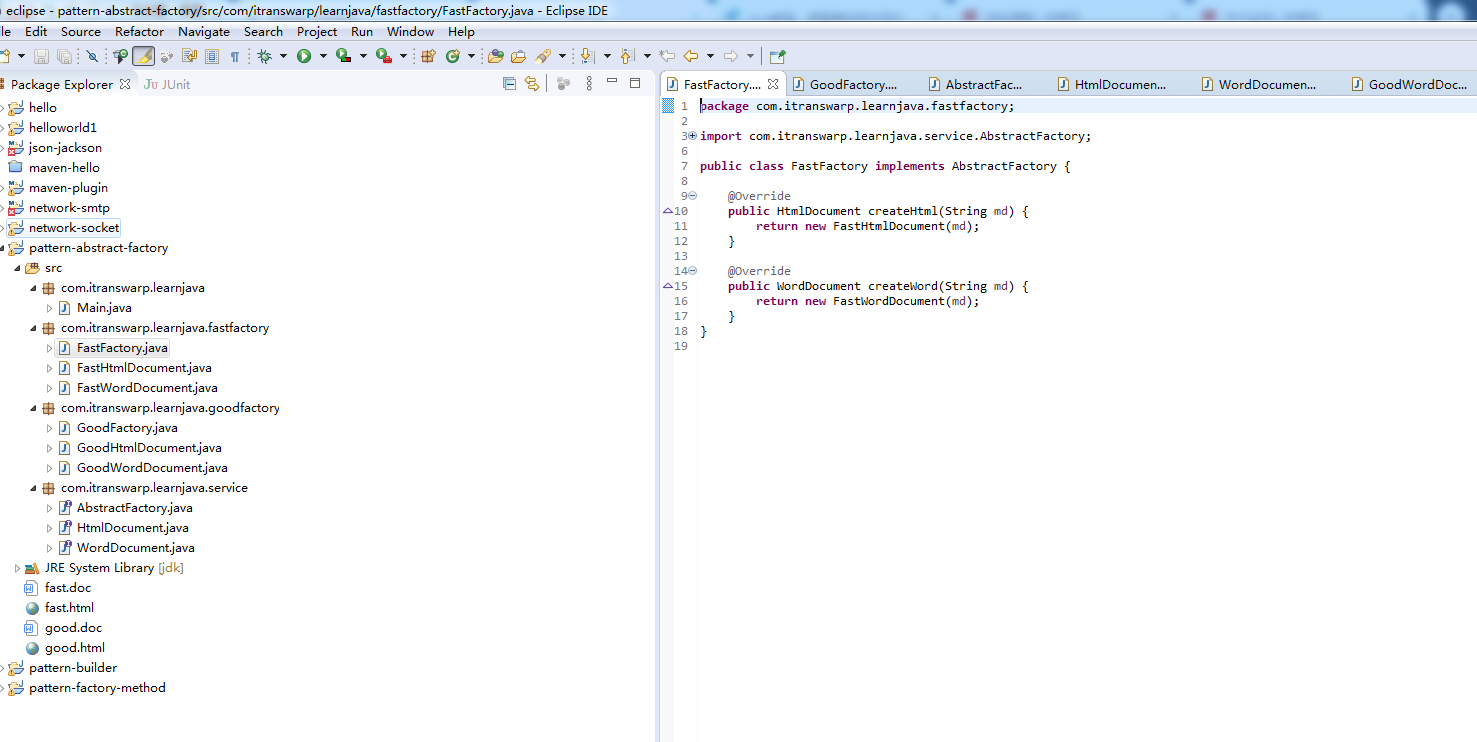Collapse com.itranswarp.learnjava.service package

(33, 488)
